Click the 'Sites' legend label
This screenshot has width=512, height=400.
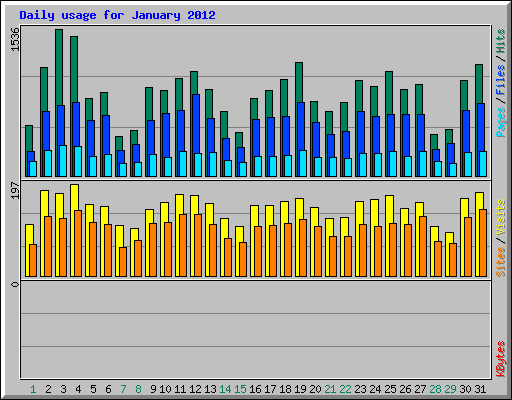(500, 262)
